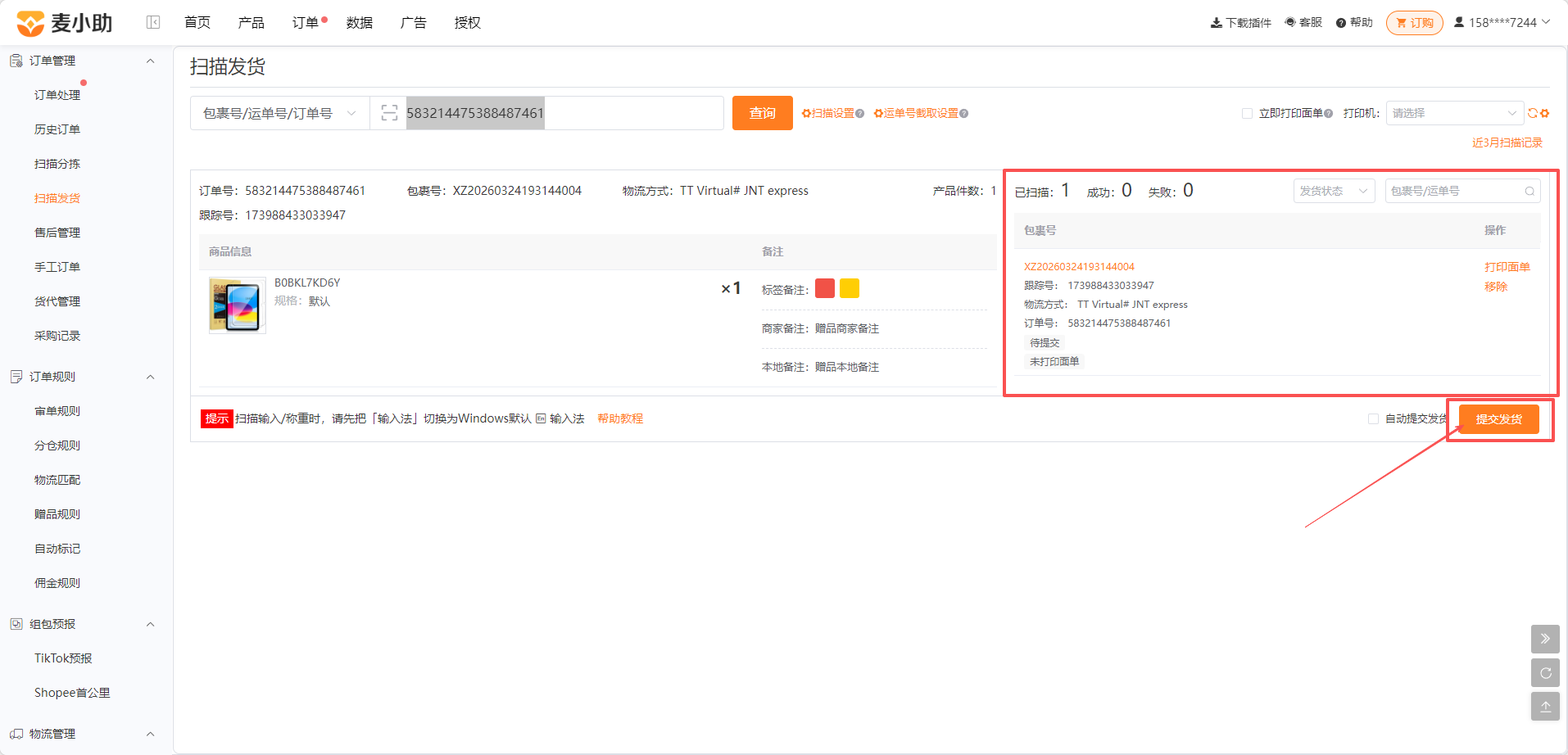Click the 查询 button
1568x755 pixels.
click(763, 113)
